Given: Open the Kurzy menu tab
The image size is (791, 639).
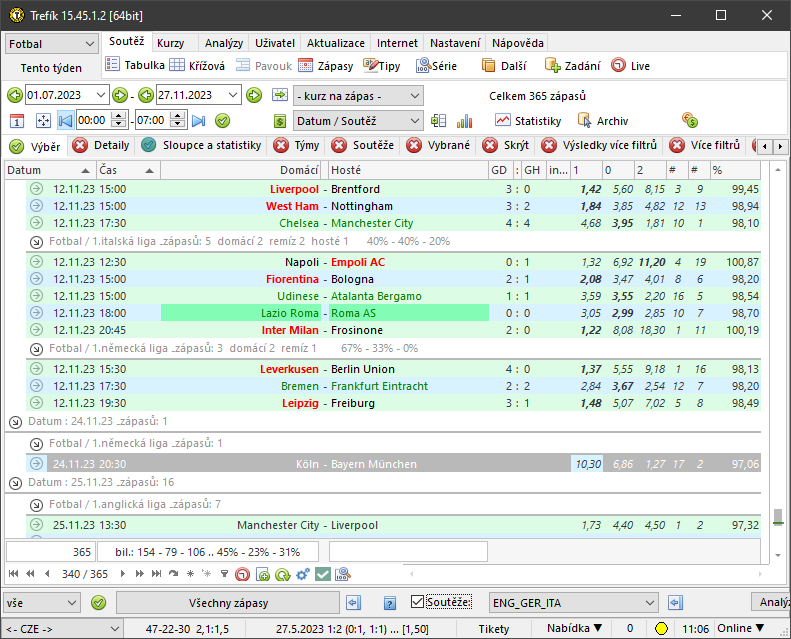Looking at the screenshot, I should (x=171, y=43).
